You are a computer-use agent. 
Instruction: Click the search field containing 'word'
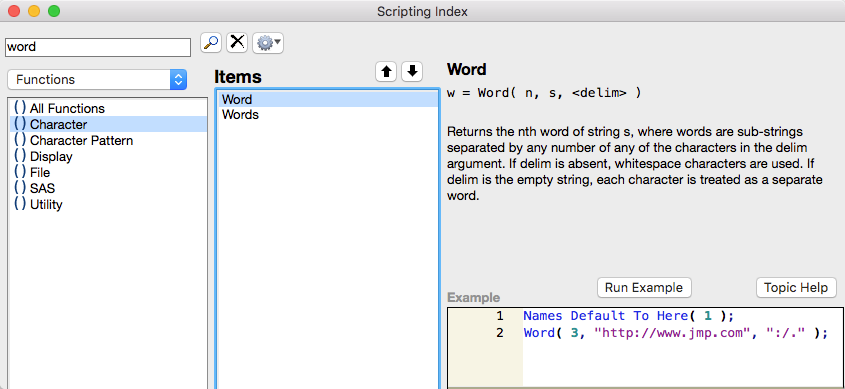click(98, 47)
